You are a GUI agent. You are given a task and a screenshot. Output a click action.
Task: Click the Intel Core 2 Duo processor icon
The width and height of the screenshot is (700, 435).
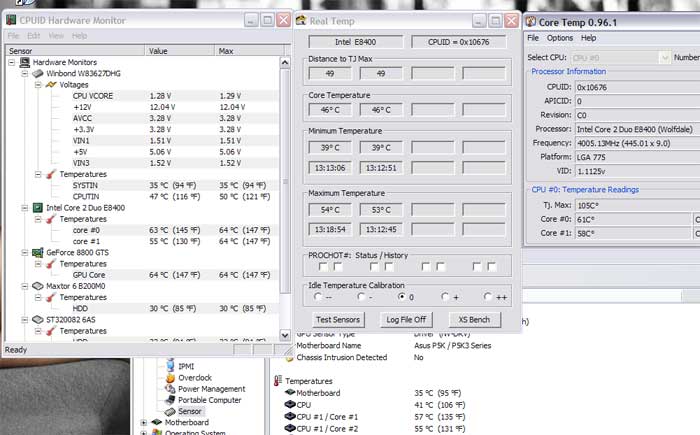38,208
